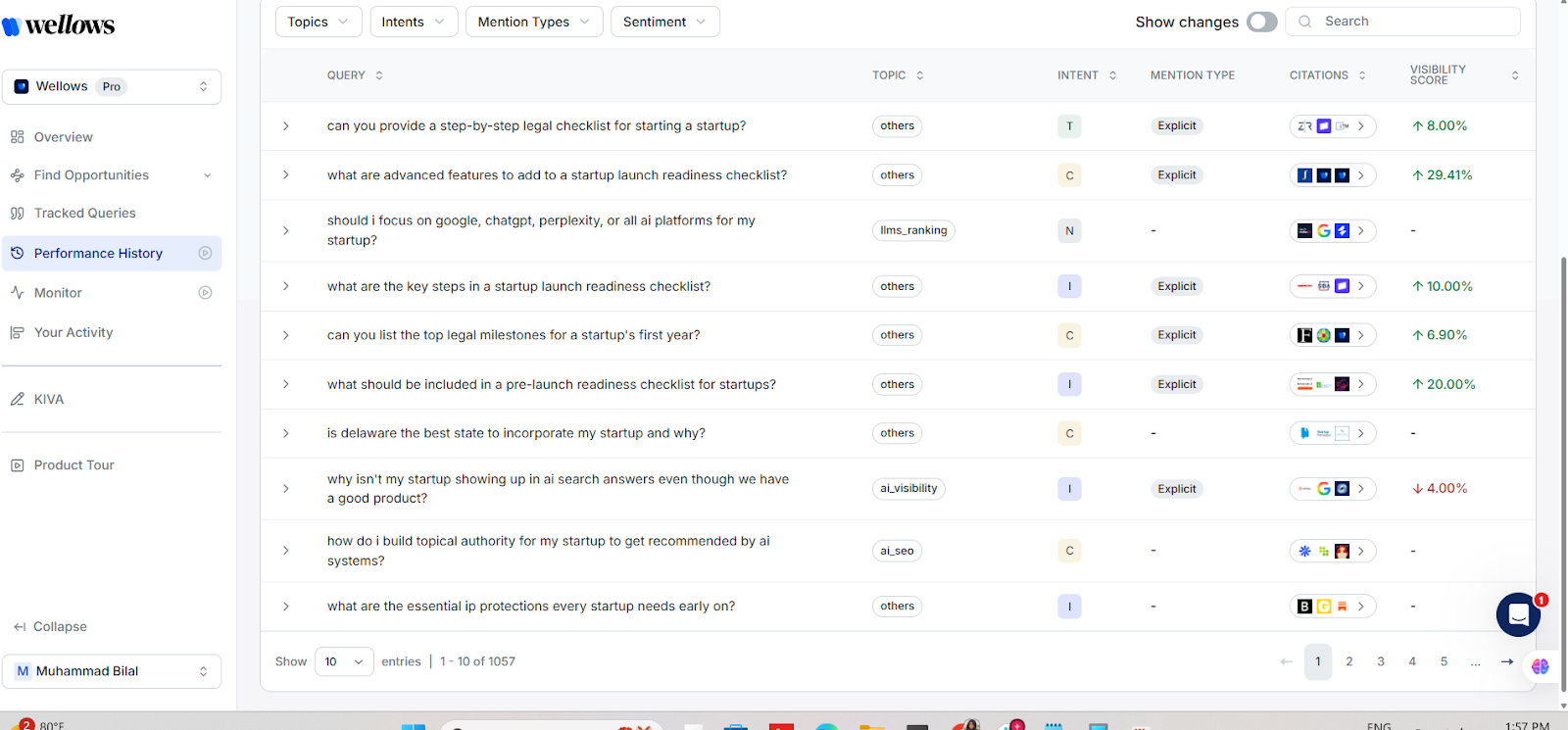The width and height of the screenshot is (1568, 730).
Task: Open the Sentiment filter dropdown
Action: pyautogui.click(x=664, y=22)
